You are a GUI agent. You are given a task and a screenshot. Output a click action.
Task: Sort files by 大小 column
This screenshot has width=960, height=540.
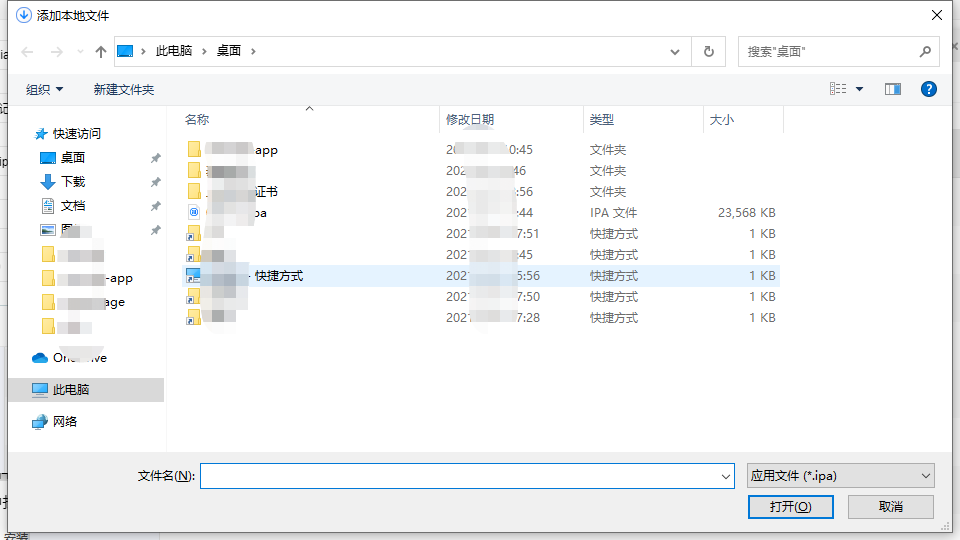(x=743, y=119)
